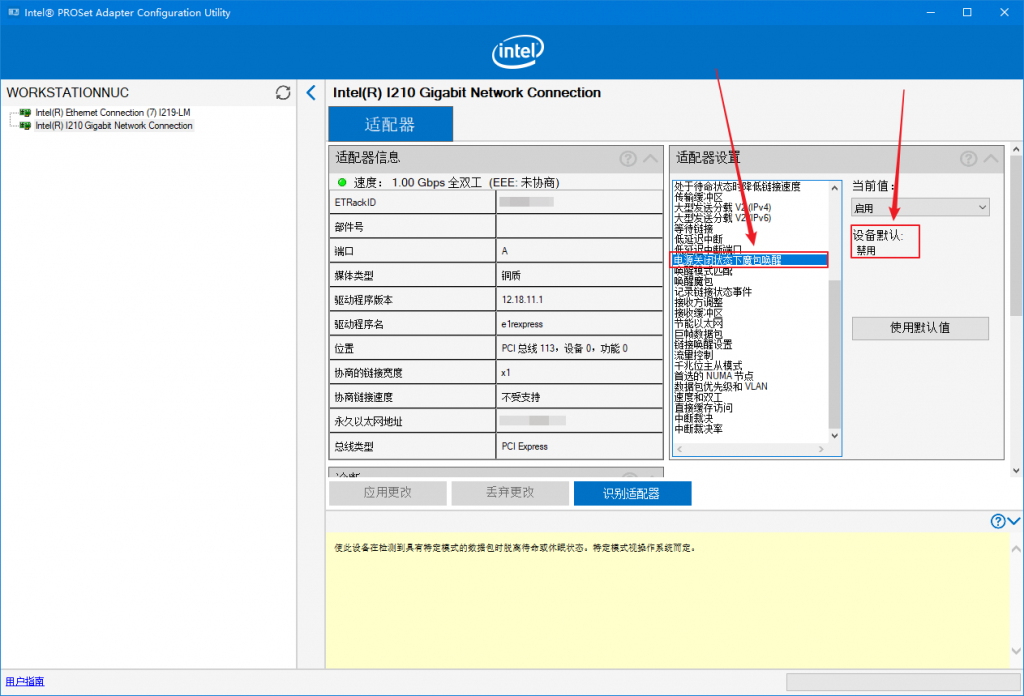The image size is (1024, 696).
Task: Select 处于待命状态时降低链接速度 setting
Action: coord(737,187)
